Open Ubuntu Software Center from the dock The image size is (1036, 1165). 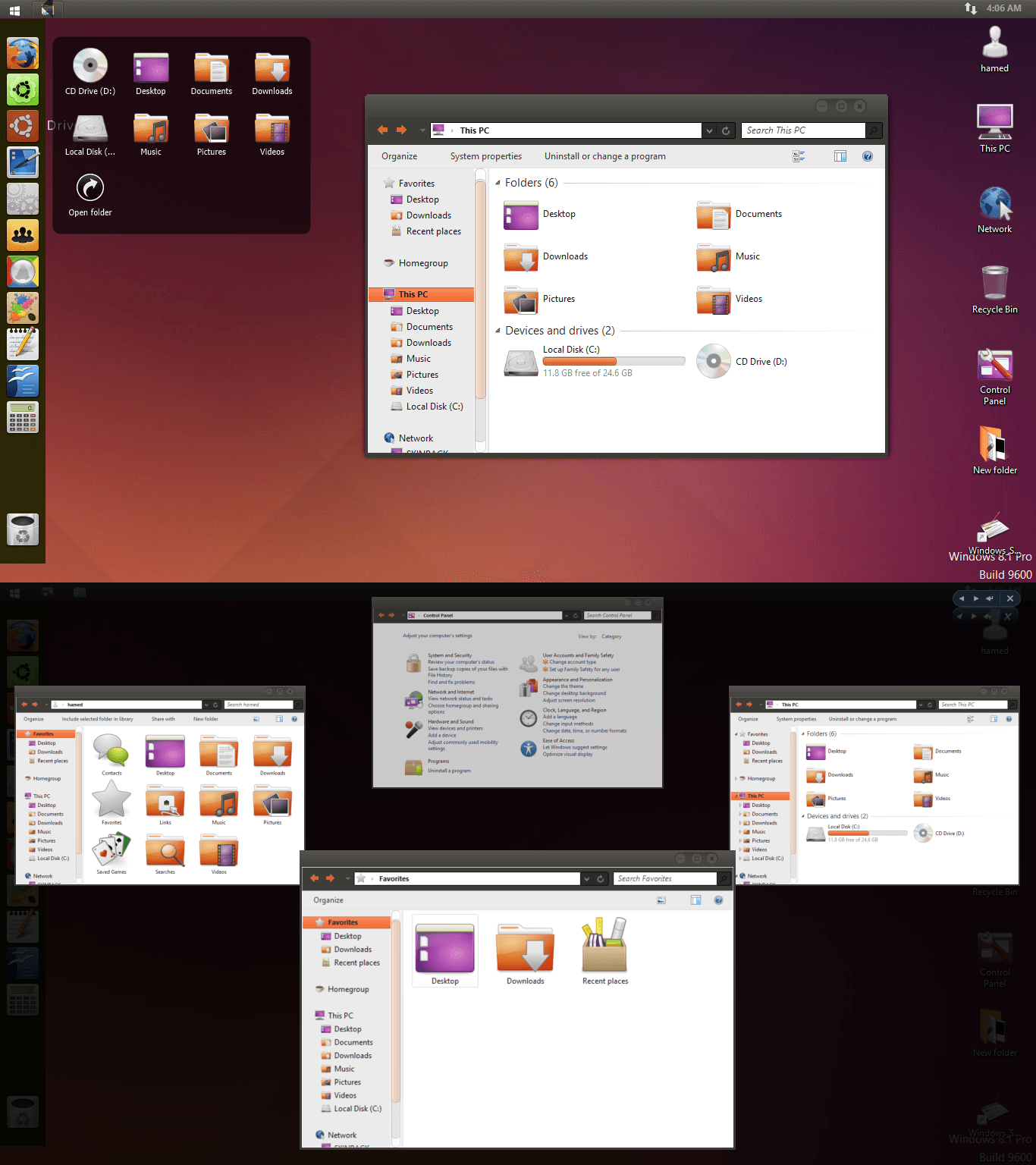tap(23, 90)
